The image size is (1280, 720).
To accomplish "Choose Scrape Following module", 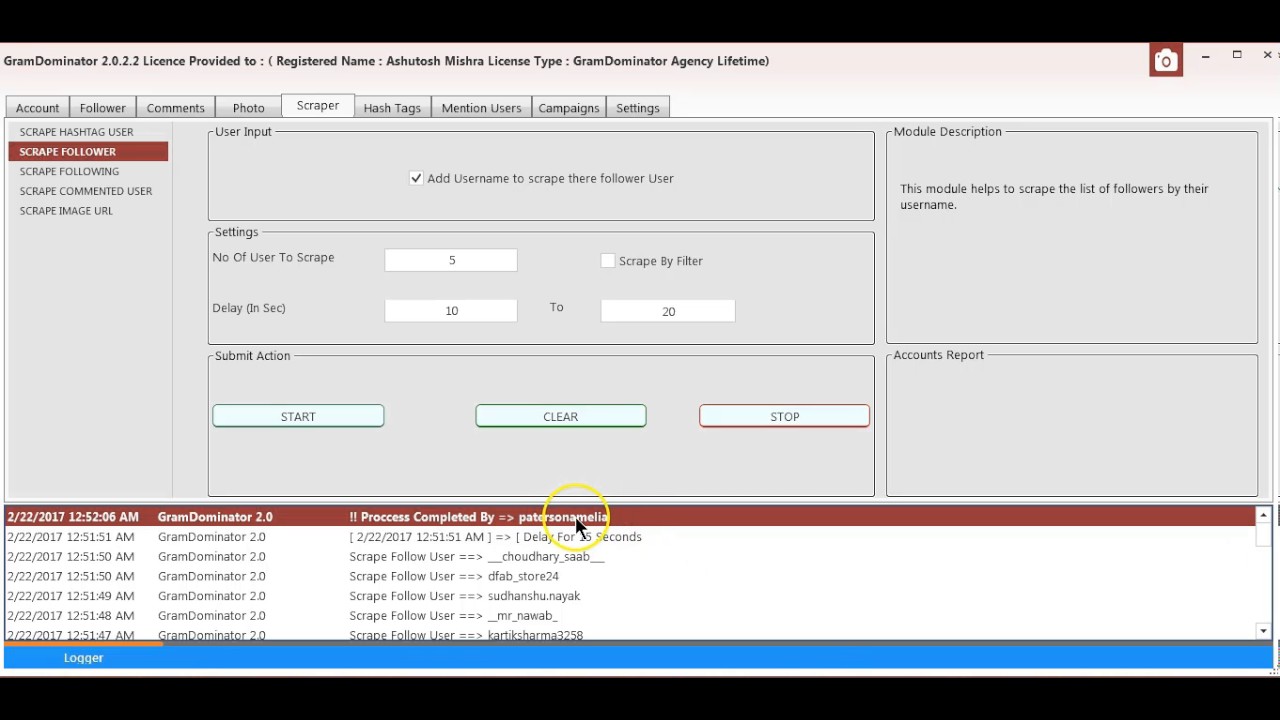I will click(x=88, y=172).
